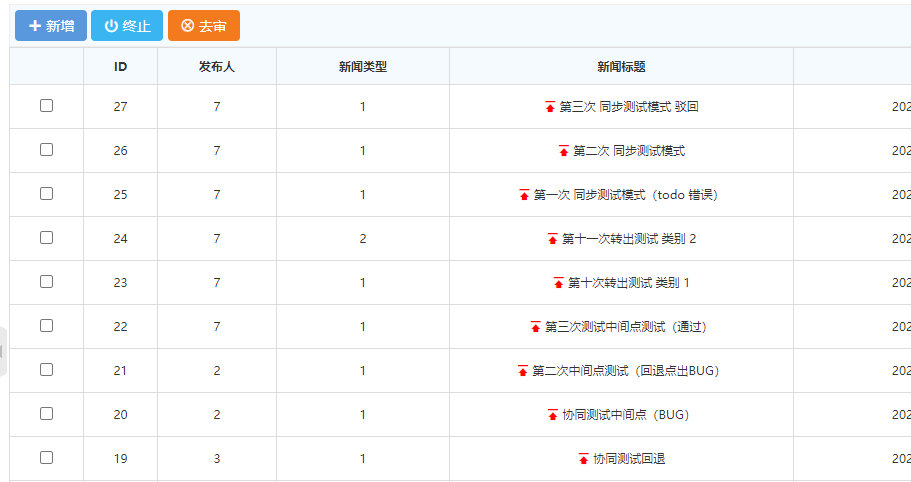Click title 第十一次转出测试 类别 2

(x=629, y=239)
